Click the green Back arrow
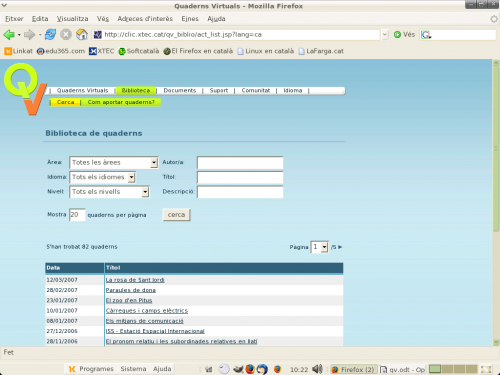This screenshot has width=500, height=375. [9, 34]
